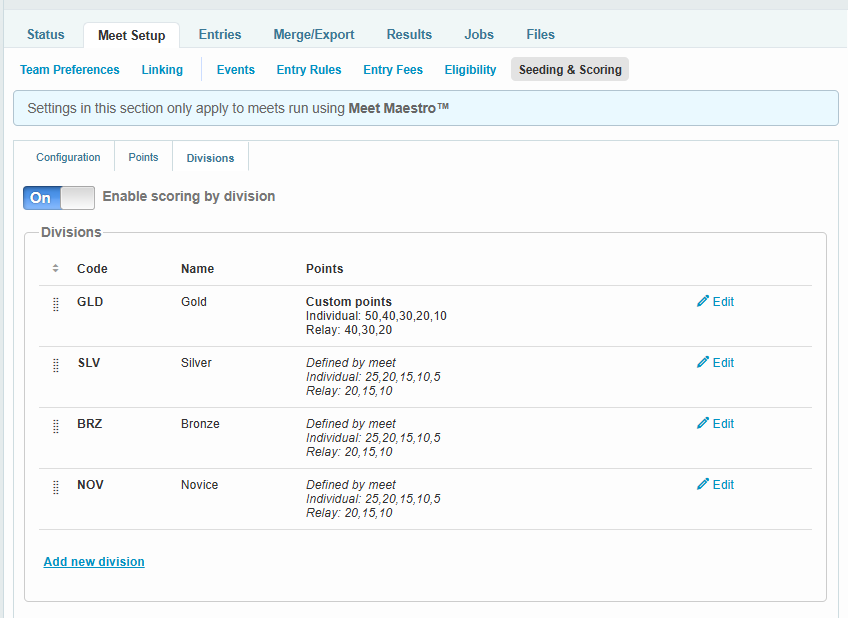Select the Points sub-tab

tap(143, 158)
